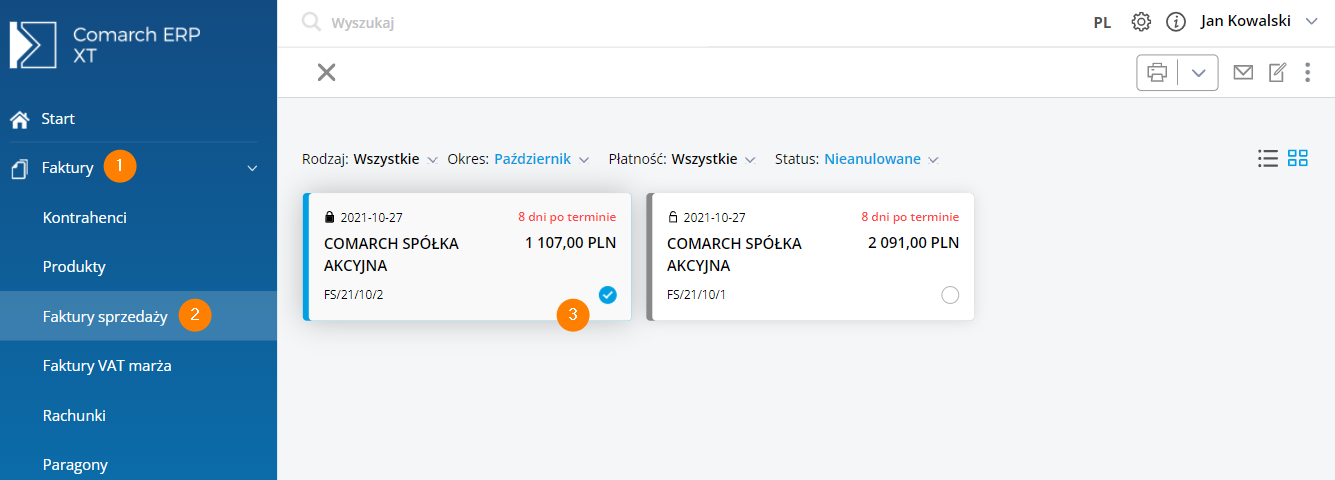The height and width of the screenshot is (480, 1335).
Task: Collapse the Faktury menu chevron
Action: click(252, 169)
